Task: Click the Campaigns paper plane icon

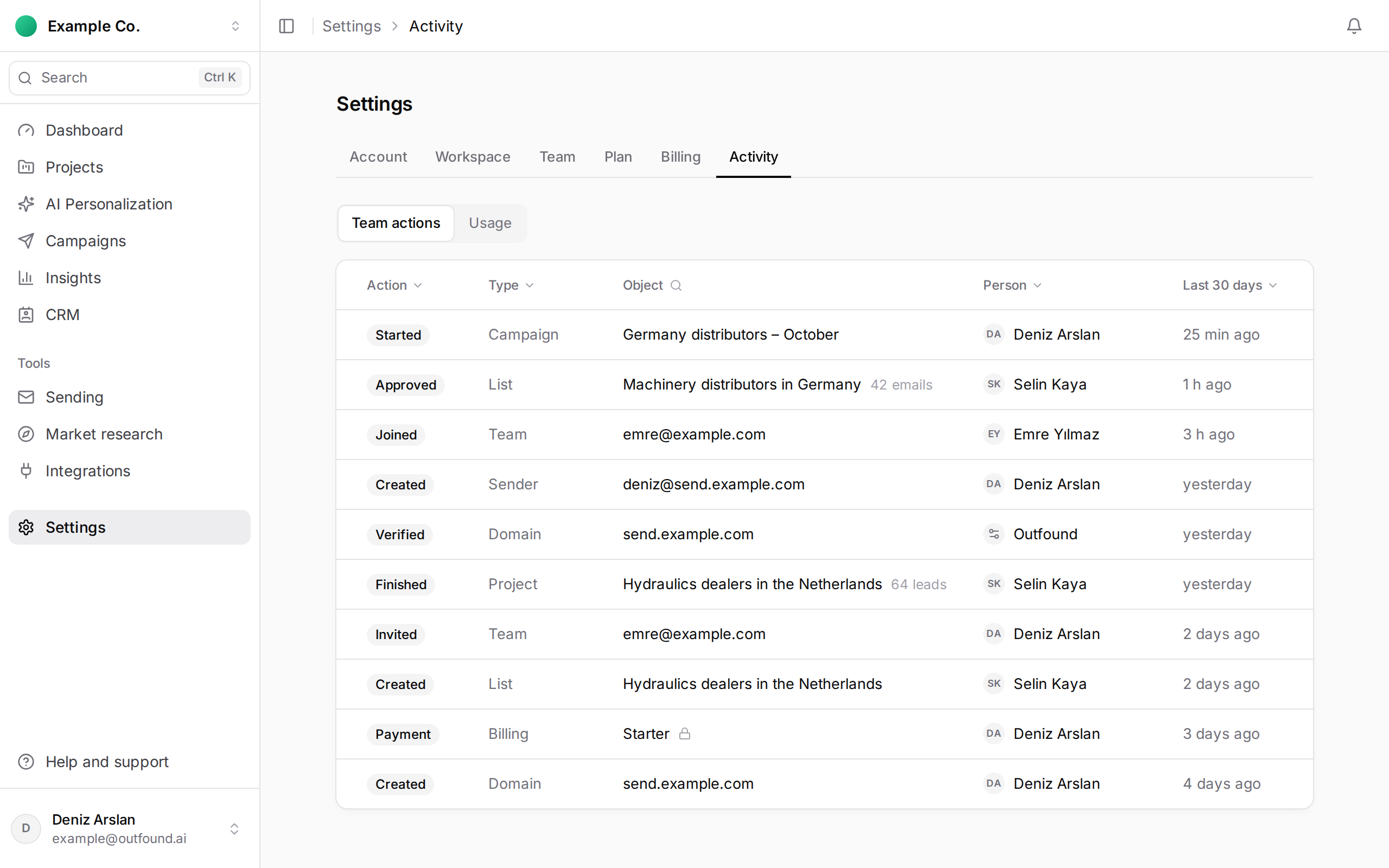Action: (x=26, y=241)
